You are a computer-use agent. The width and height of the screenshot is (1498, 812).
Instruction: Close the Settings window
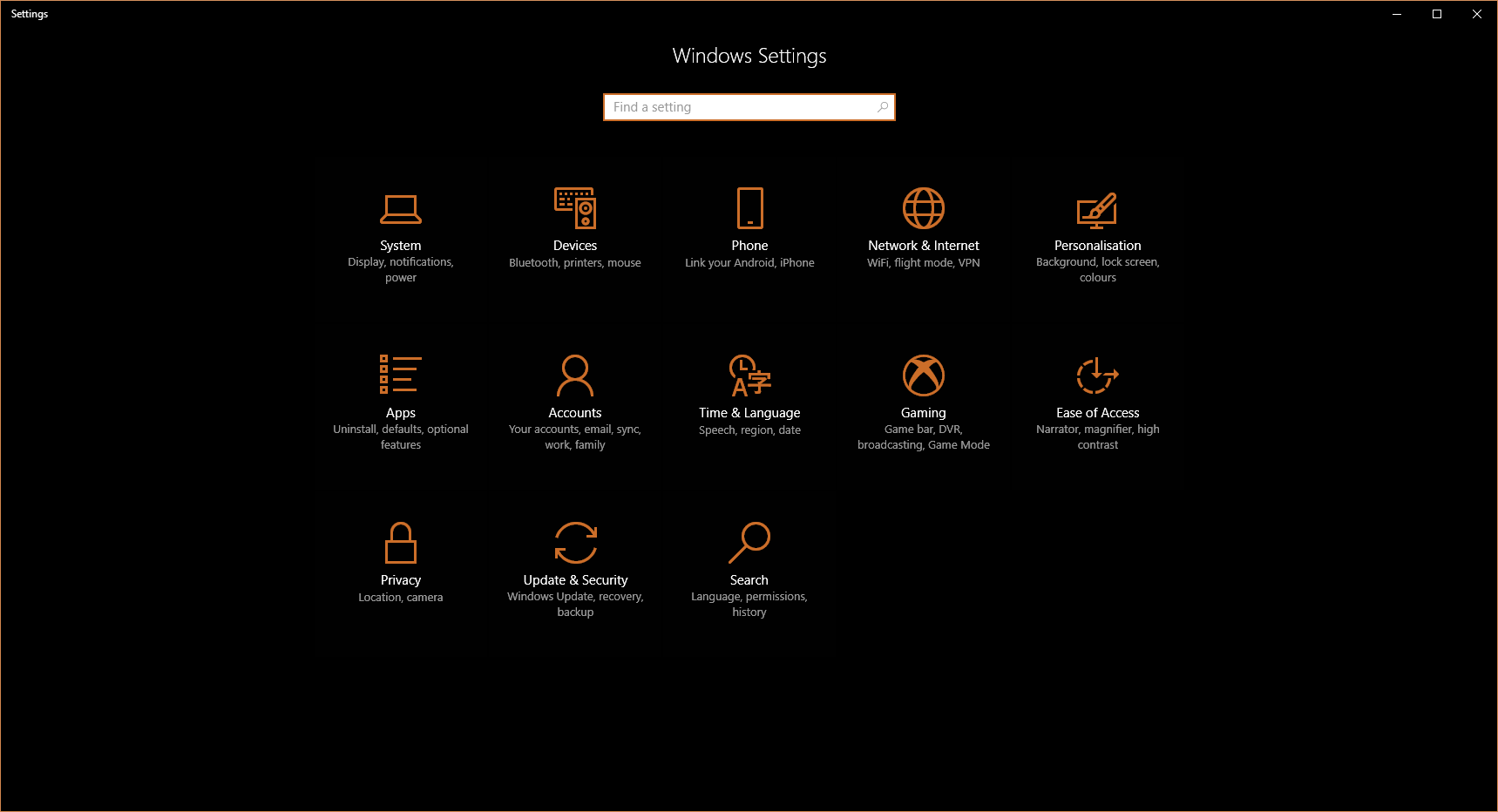[1477, 14]
